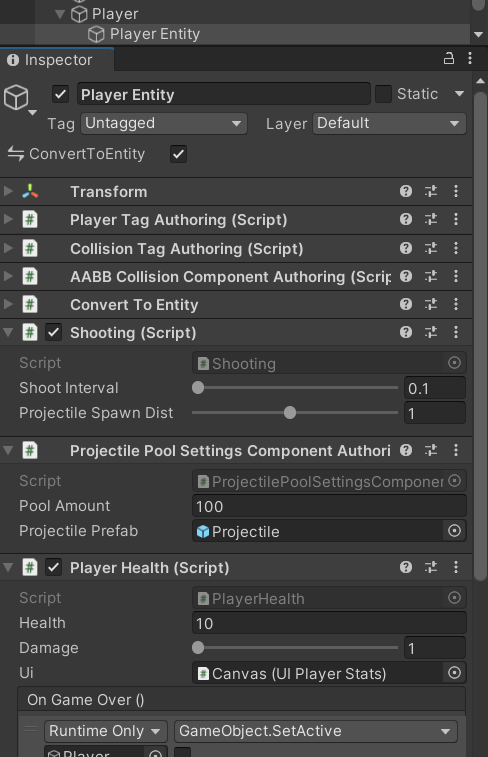Open the Tag dropdown showing Untagged
488x757 pixels.
pos(164,124)
